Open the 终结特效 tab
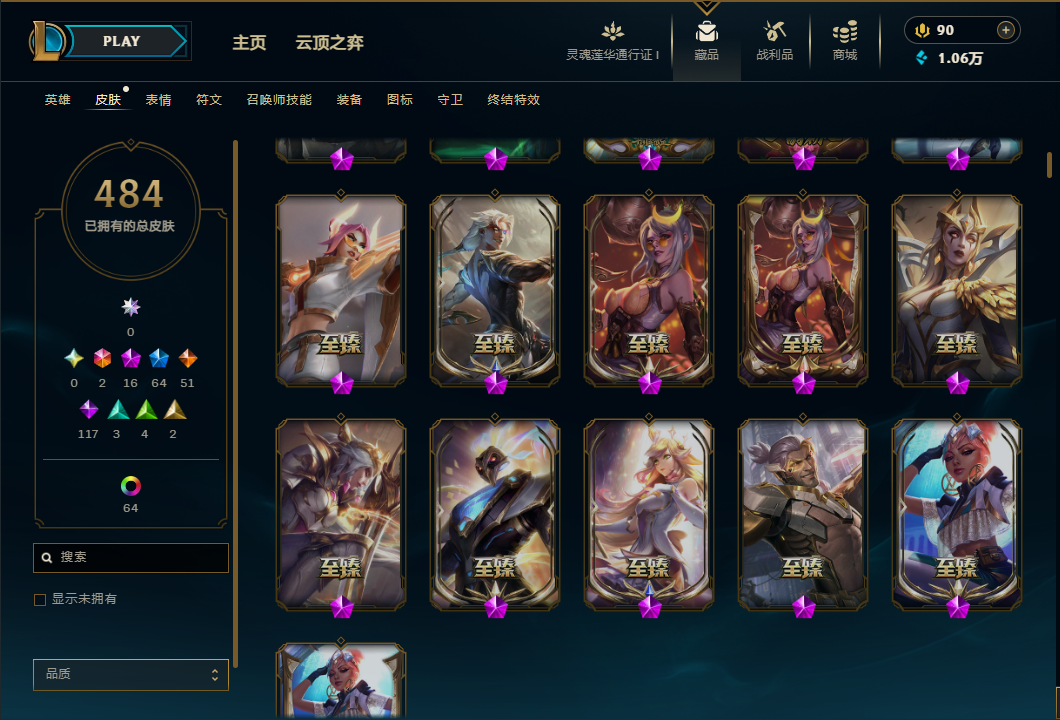The height and width of the screenshot is (720, 1060). [514, 100]
